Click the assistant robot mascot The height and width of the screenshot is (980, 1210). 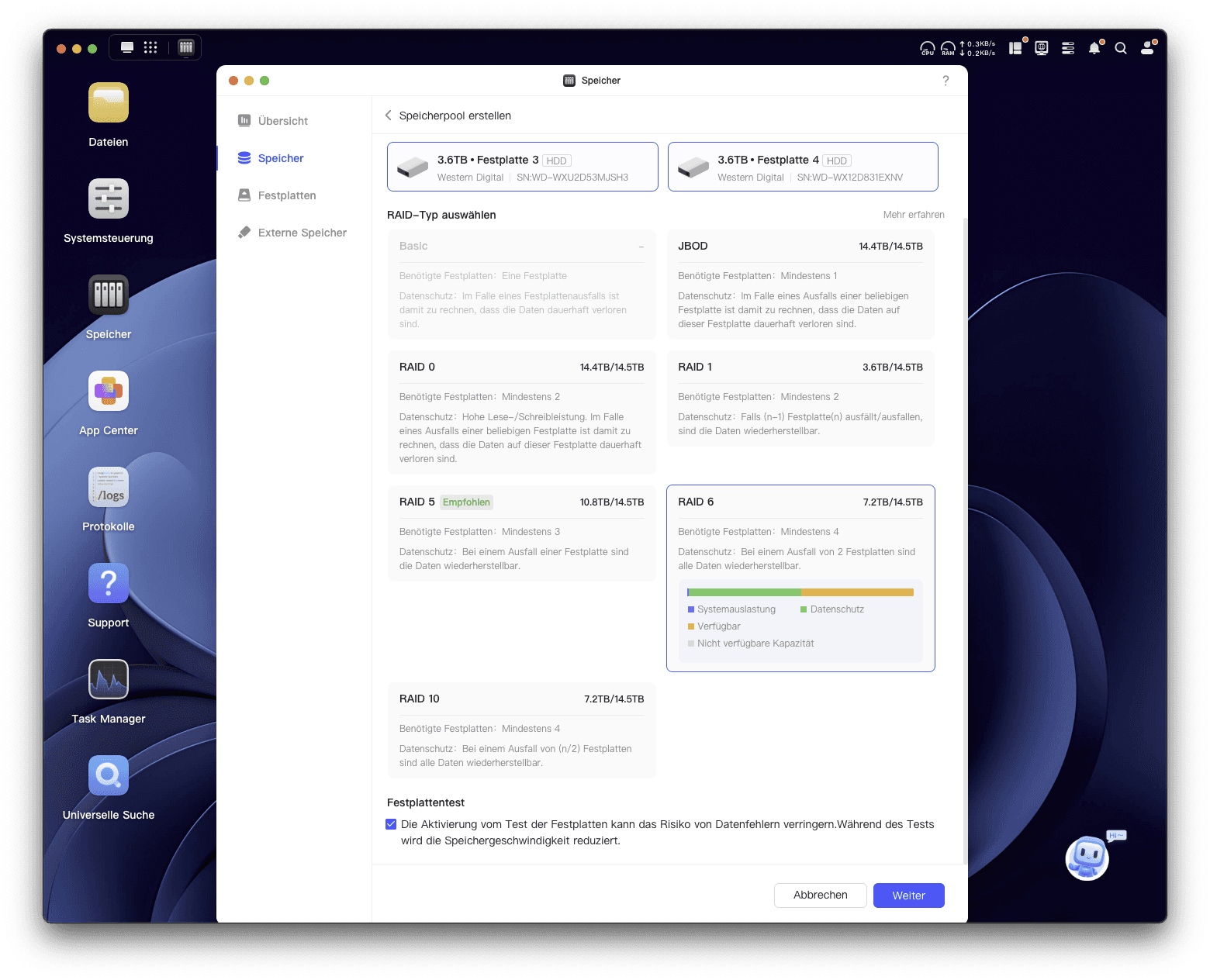click(1087, 857)
